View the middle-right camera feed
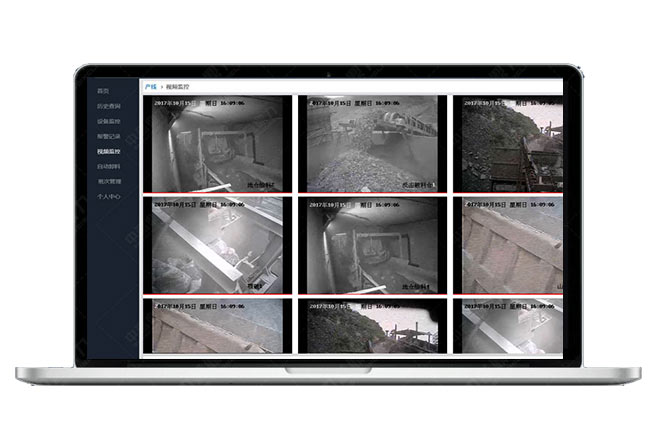The image size is (650, 430). (508, 245)
